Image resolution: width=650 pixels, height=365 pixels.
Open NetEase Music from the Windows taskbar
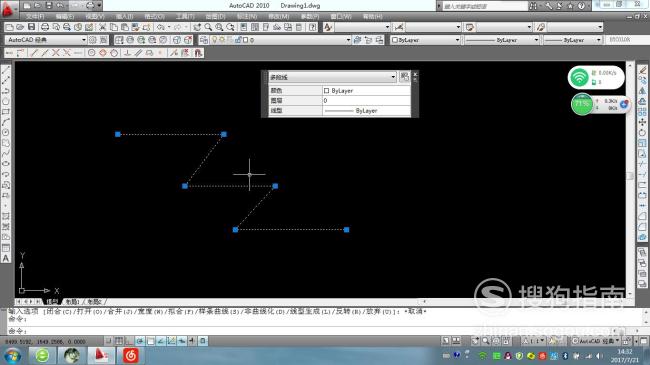[x=131, y=355]
